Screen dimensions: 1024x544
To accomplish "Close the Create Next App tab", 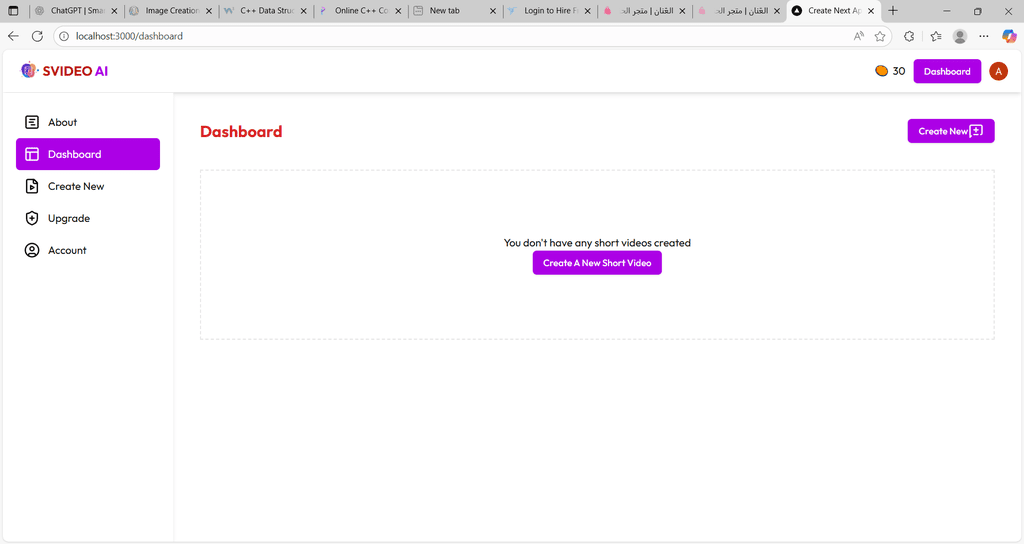I will point(871,11).
